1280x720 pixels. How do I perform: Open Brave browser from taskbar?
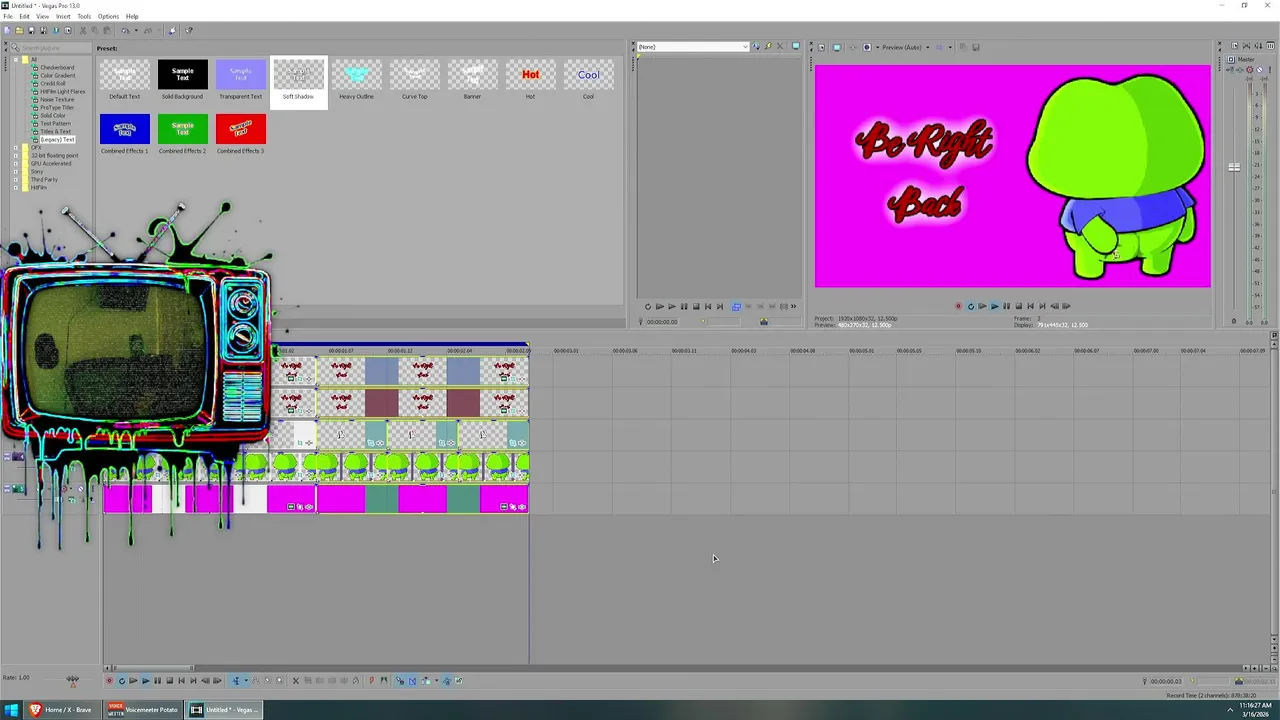point(61,710)
